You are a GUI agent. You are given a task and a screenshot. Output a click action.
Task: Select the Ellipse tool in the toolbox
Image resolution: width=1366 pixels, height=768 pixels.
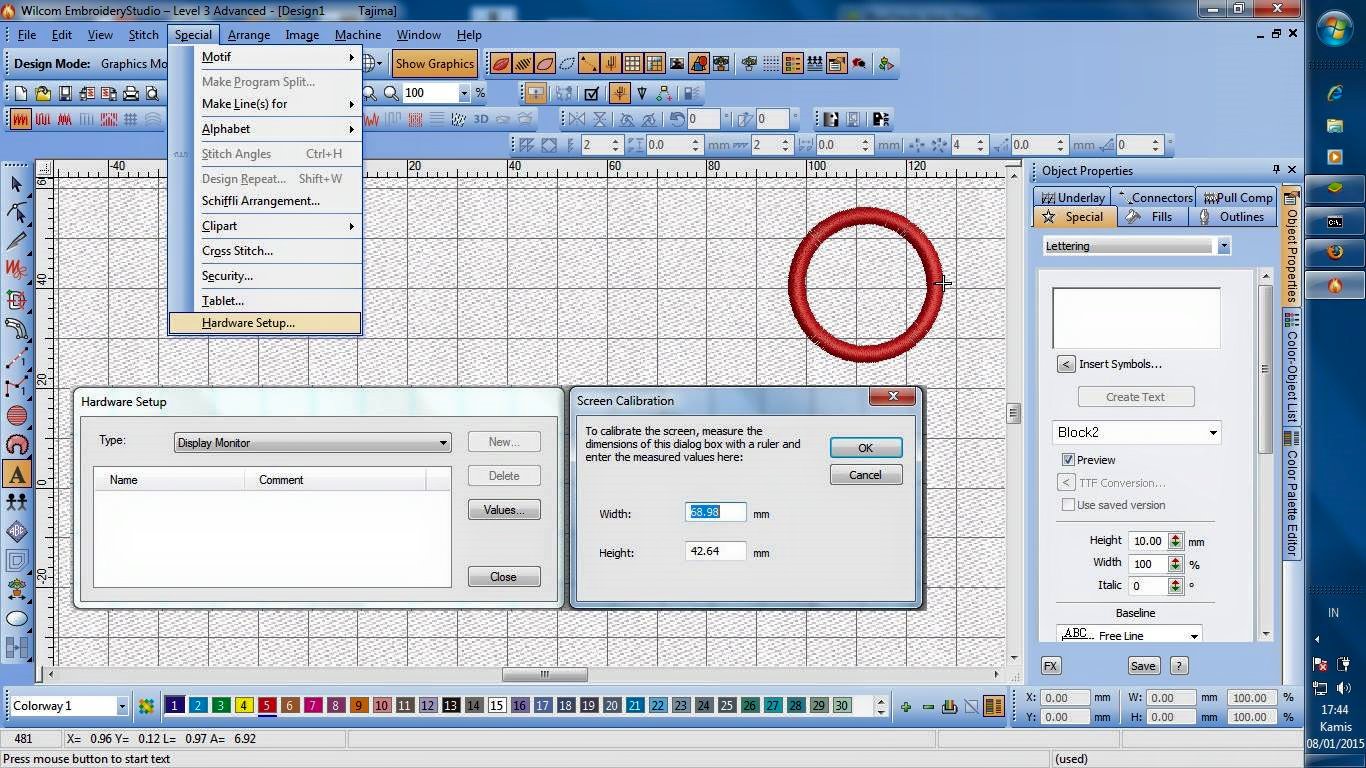click(x=15, y=618)
